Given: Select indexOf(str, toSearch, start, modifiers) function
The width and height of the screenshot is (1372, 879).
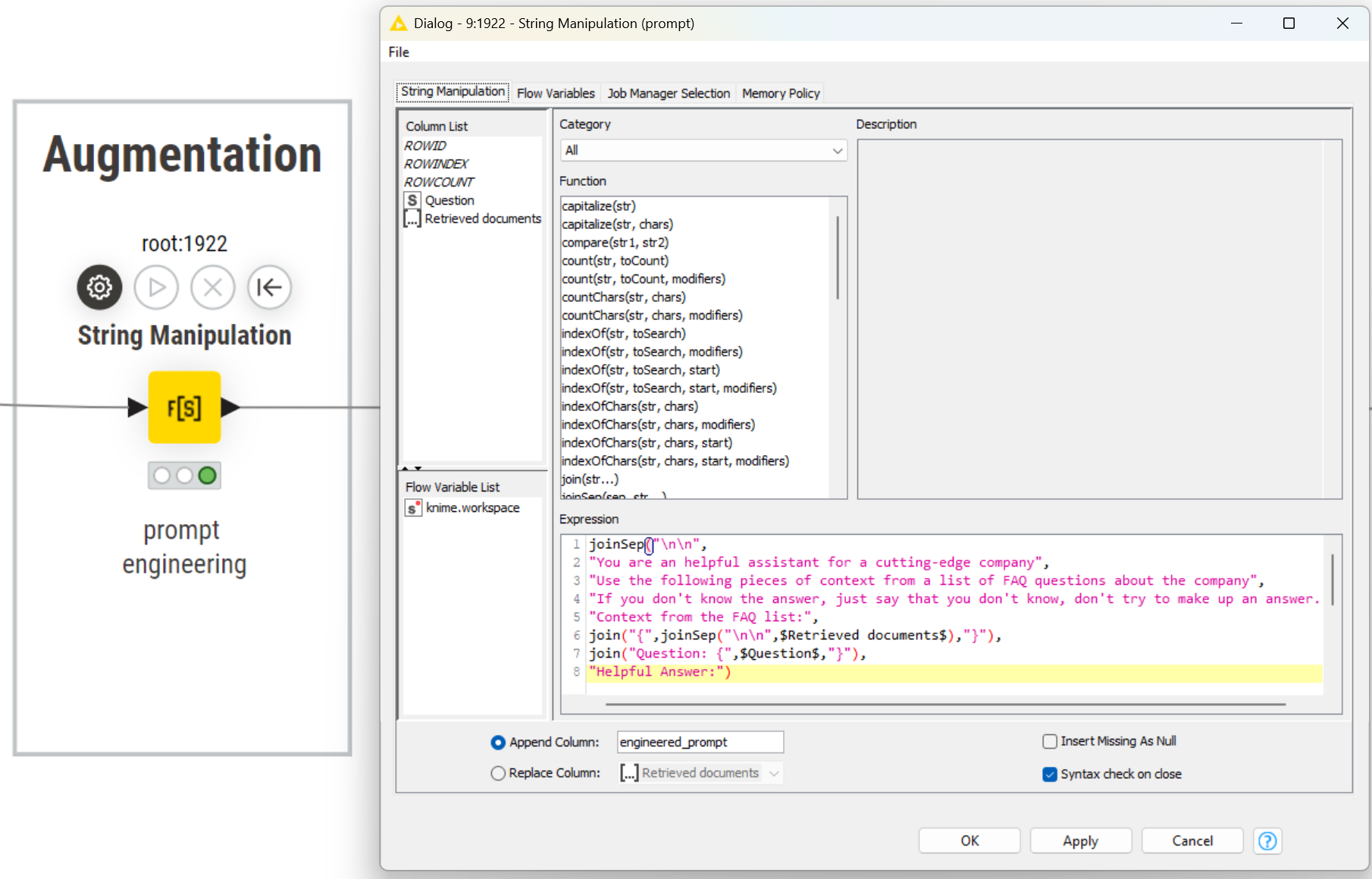Looking at the screenshot, I should [x=669, y=388].
